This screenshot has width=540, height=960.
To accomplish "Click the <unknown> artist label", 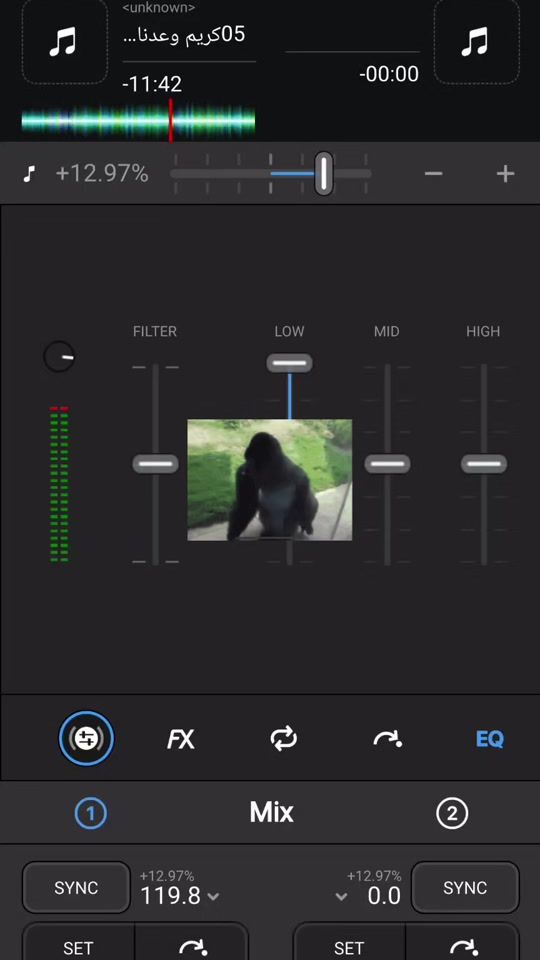I will pos(159,9).
